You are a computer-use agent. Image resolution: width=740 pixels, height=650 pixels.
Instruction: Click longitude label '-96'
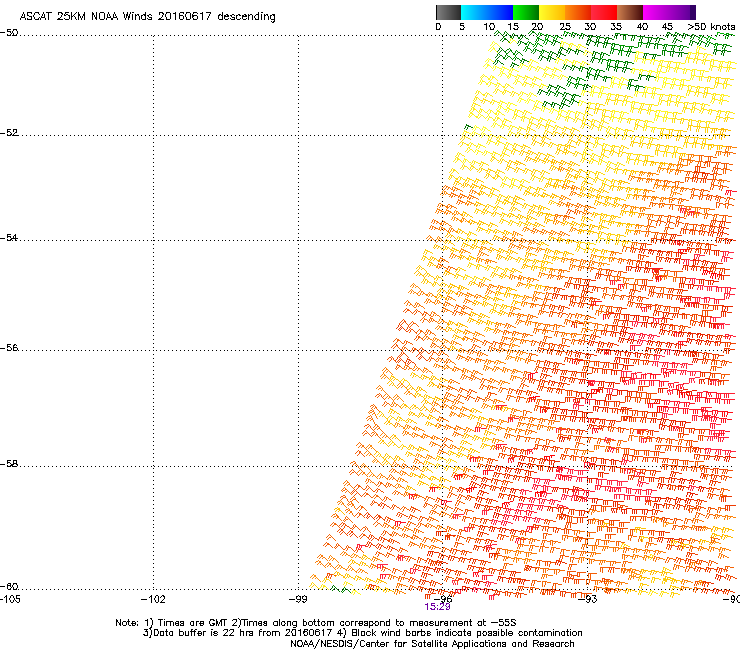[443, 598]
